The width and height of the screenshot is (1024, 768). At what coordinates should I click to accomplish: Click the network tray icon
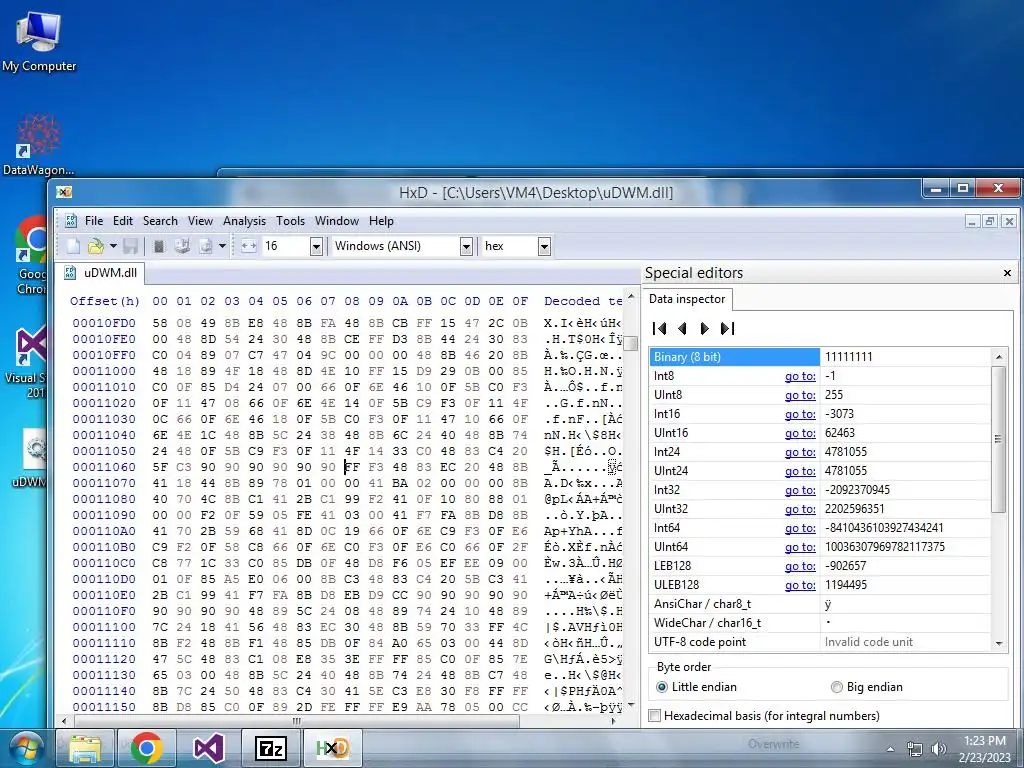click(x=915, y=749)
